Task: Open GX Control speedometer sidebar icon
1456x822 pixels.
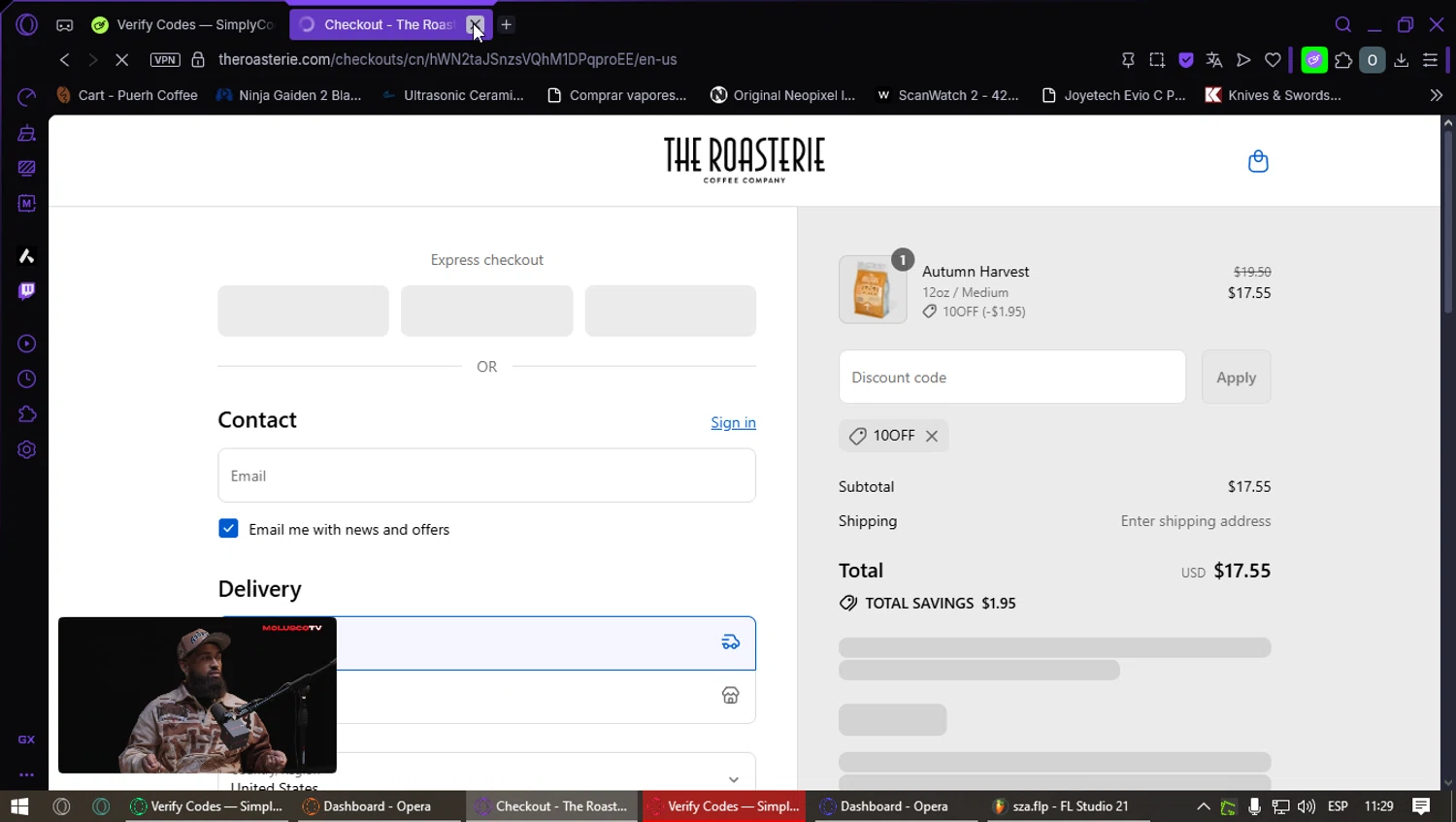Action: point(26,96)
